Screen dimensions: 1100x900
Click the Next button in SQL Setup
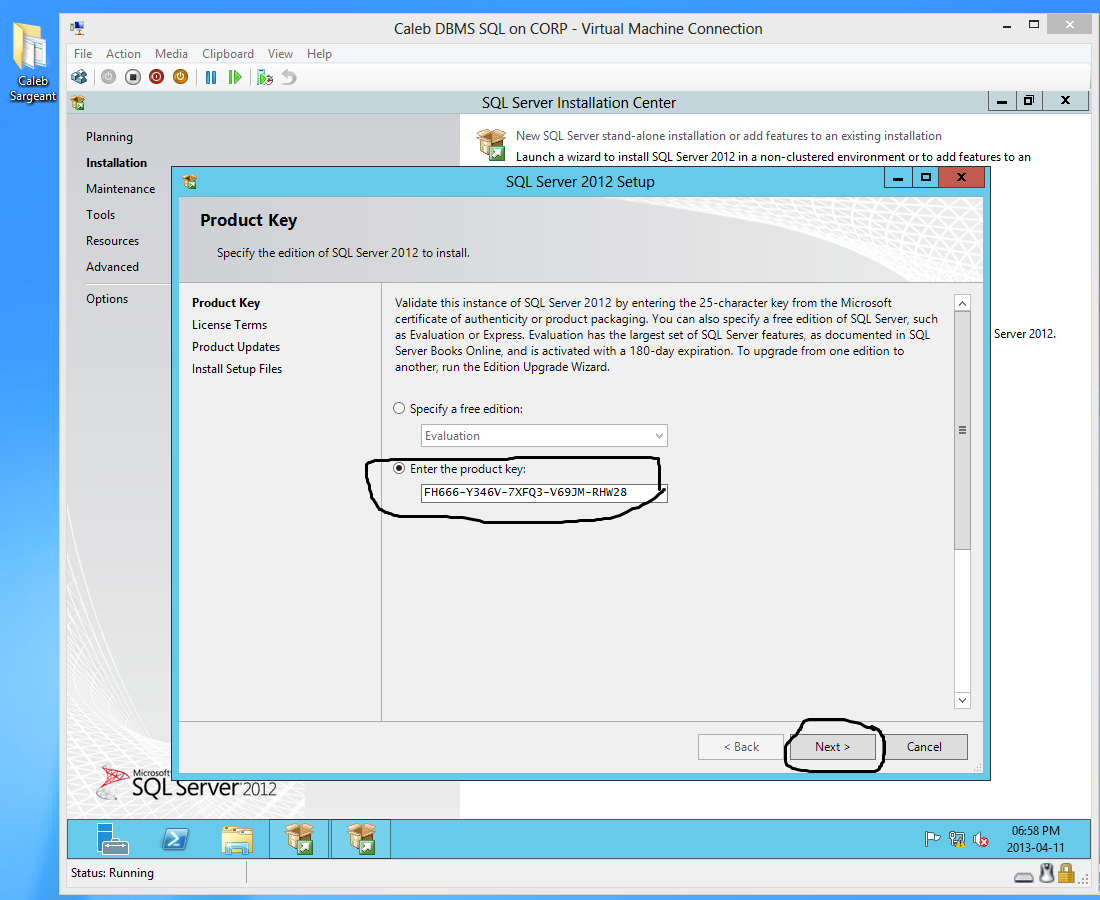833,747
